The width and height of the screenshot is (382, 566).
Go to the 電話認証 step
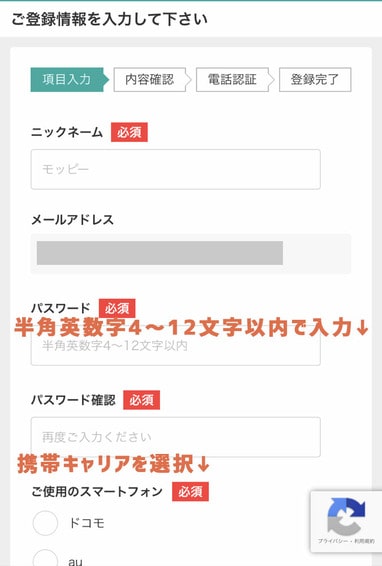click(x=232, y=79)
